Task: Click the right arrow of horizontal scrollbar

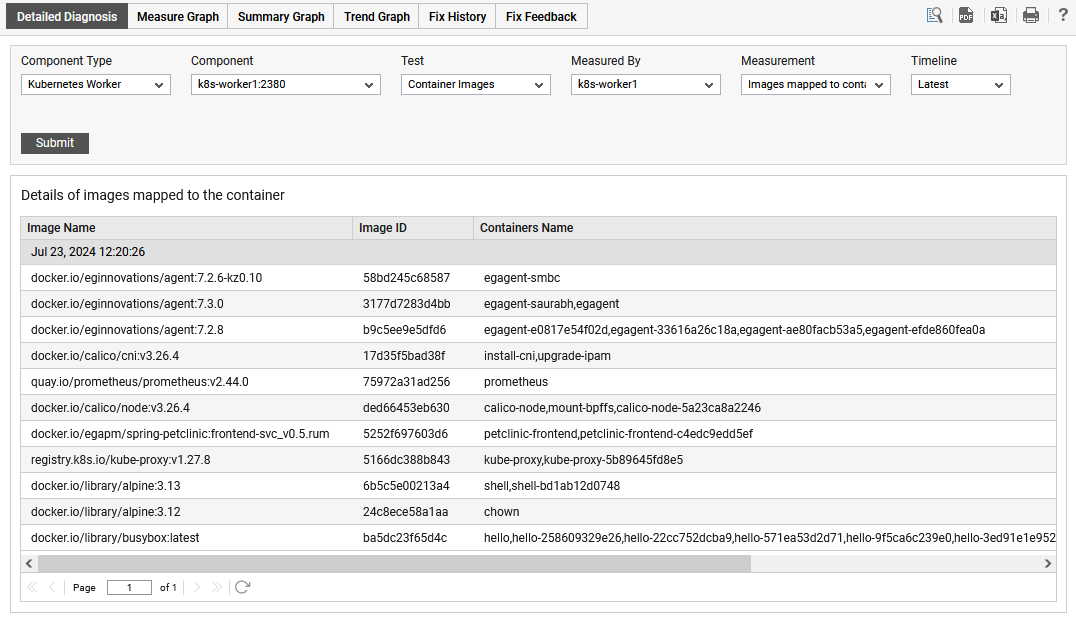Action: tap(1048, 563)
